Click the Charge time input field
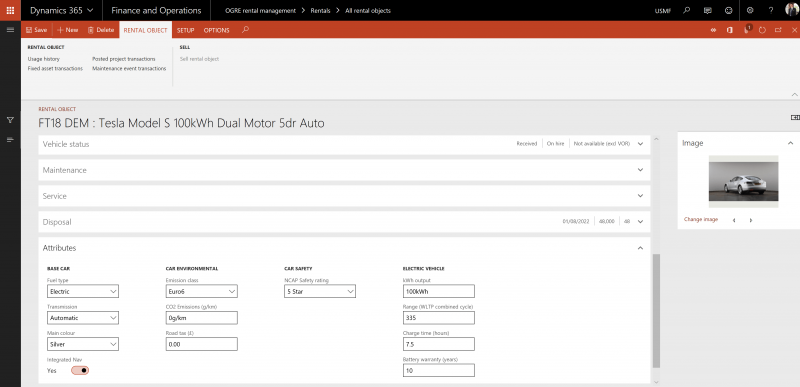Screen dimensions: 800x387 click(x=439, y=344)
